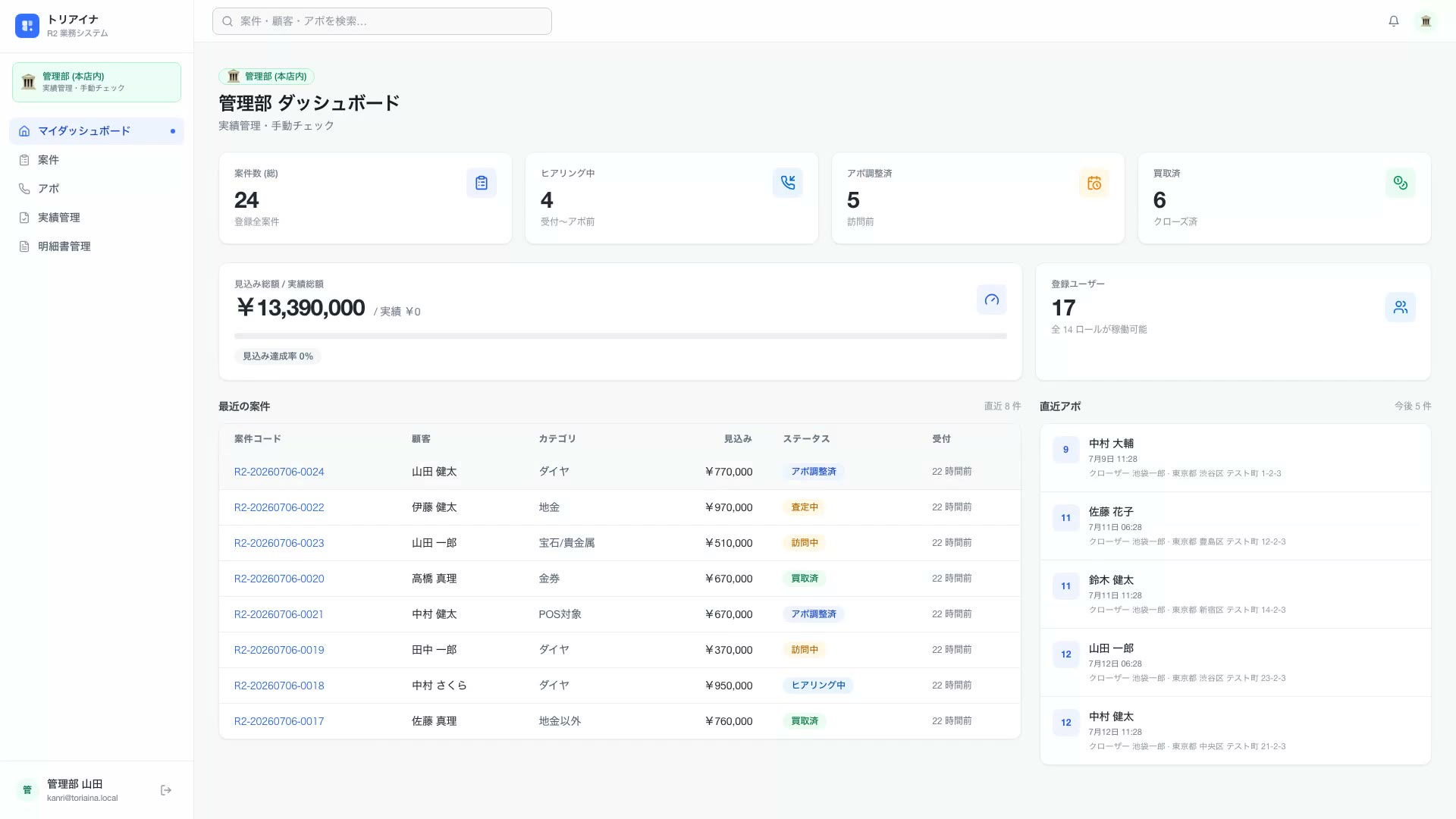This screenshot has width=1456, height=819.
Task: Click the date badge 12 for 山田 一郎
Action: click(x=1065, y=654)
